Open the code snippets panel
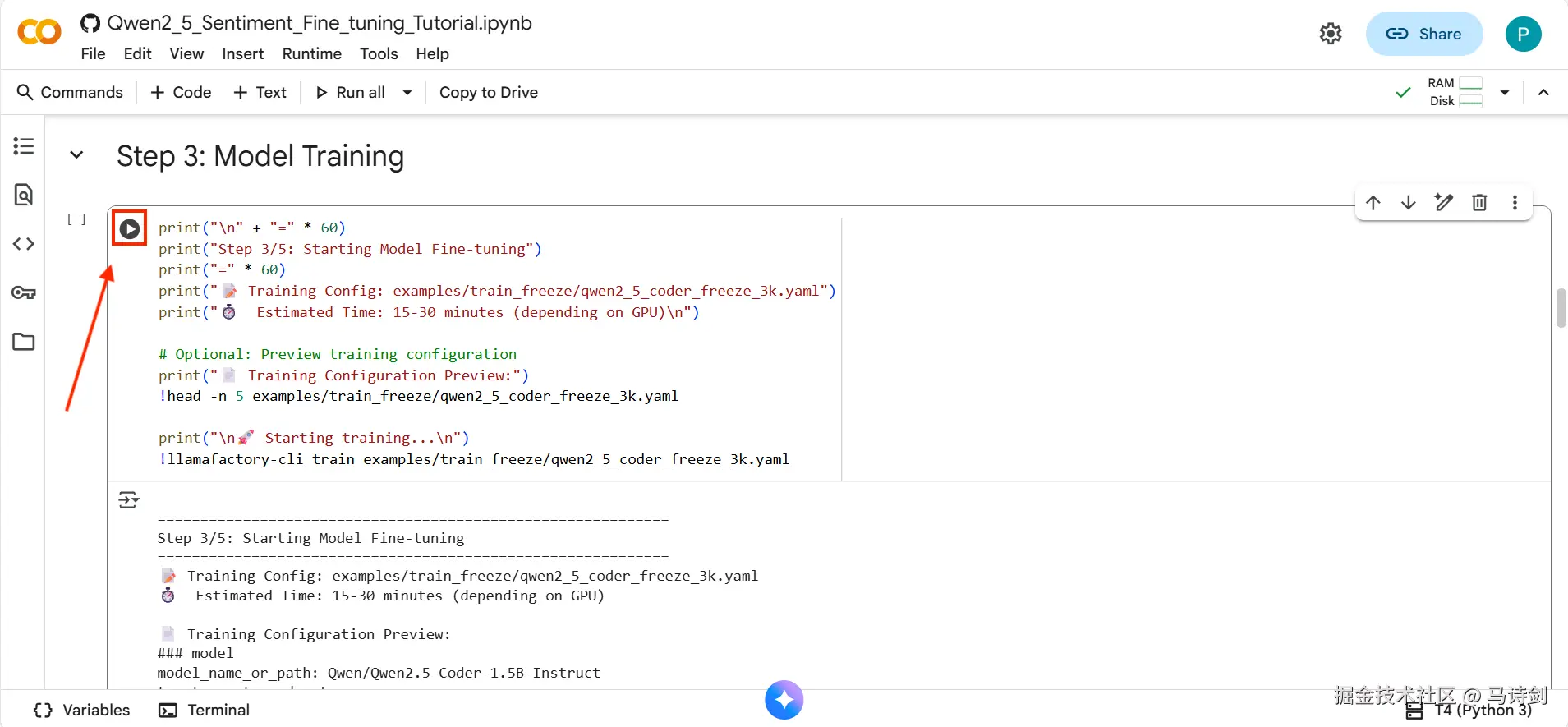Image resolution: width=1568 pixels, height=727 pixels. (24, 244)
